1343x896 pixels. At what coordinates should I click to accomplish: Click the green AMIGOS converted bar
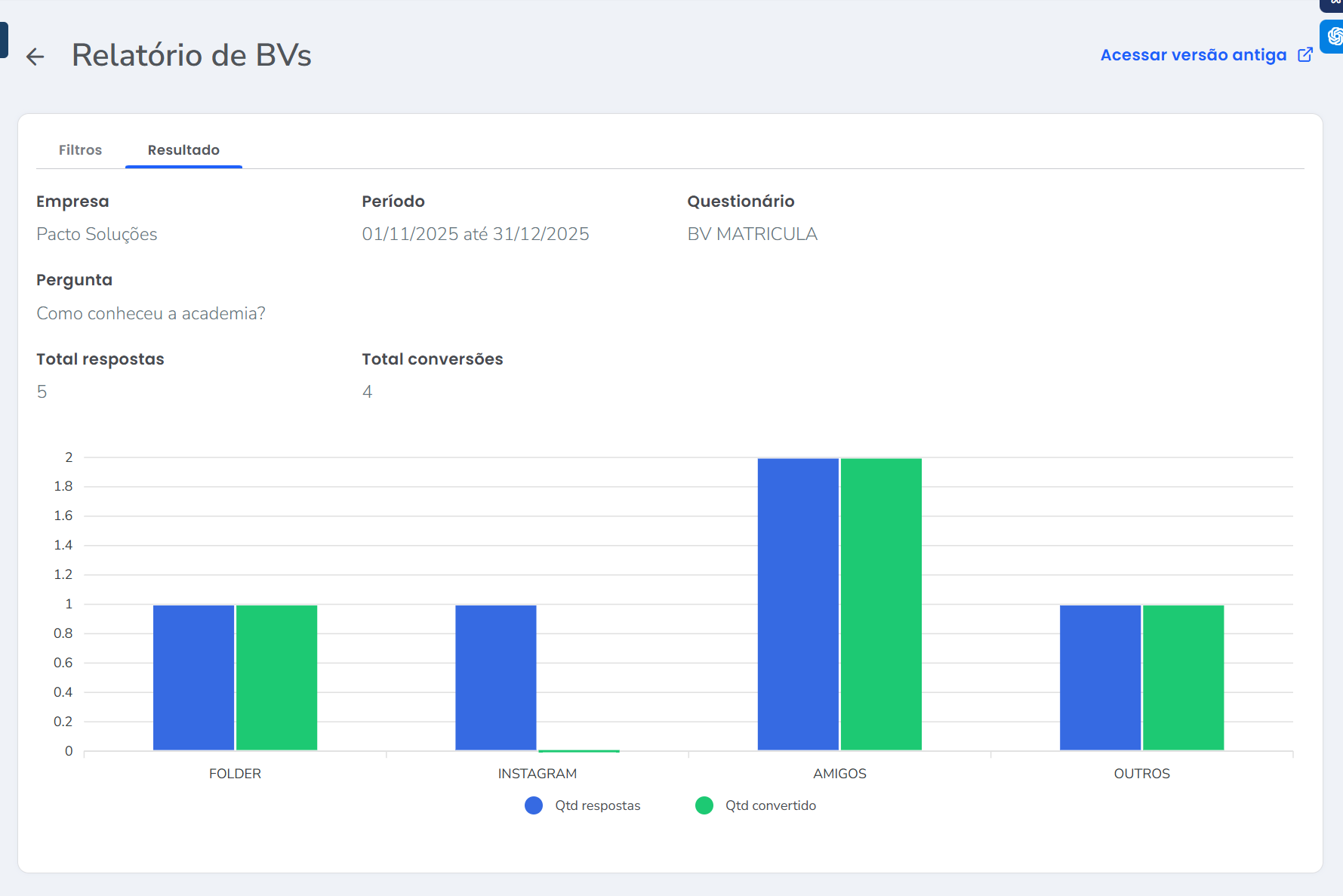[881, 604]
